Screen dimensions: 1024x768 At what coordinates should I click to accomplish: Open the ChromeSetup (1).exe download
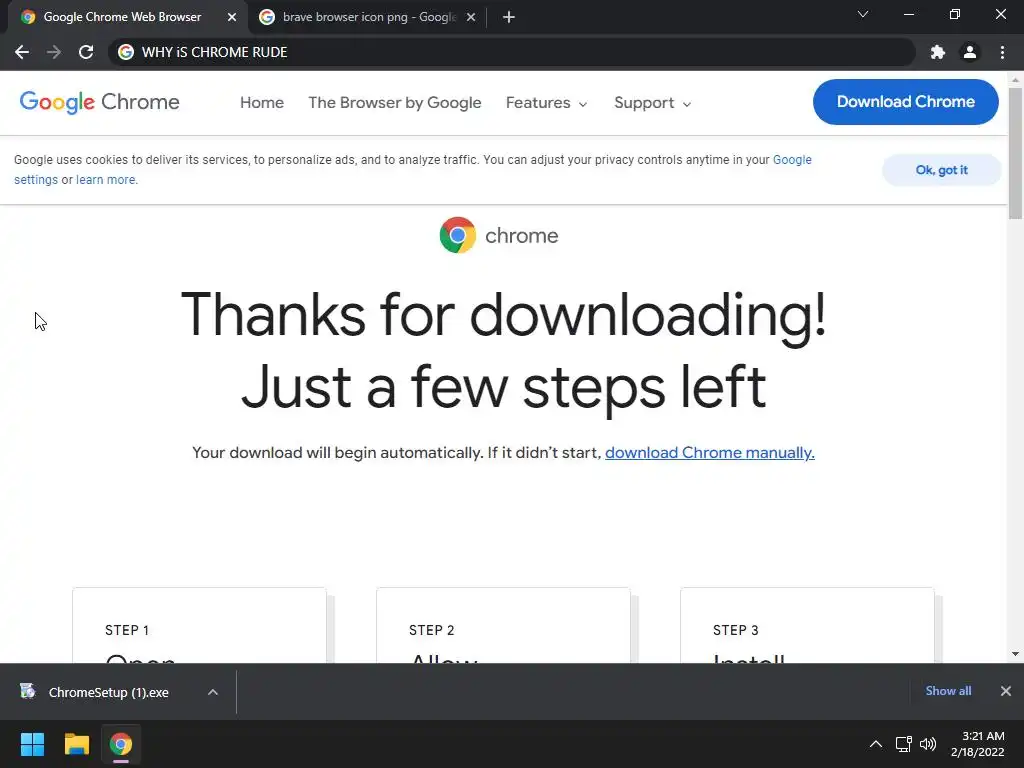pyautogui.click(x=108, y=692)
